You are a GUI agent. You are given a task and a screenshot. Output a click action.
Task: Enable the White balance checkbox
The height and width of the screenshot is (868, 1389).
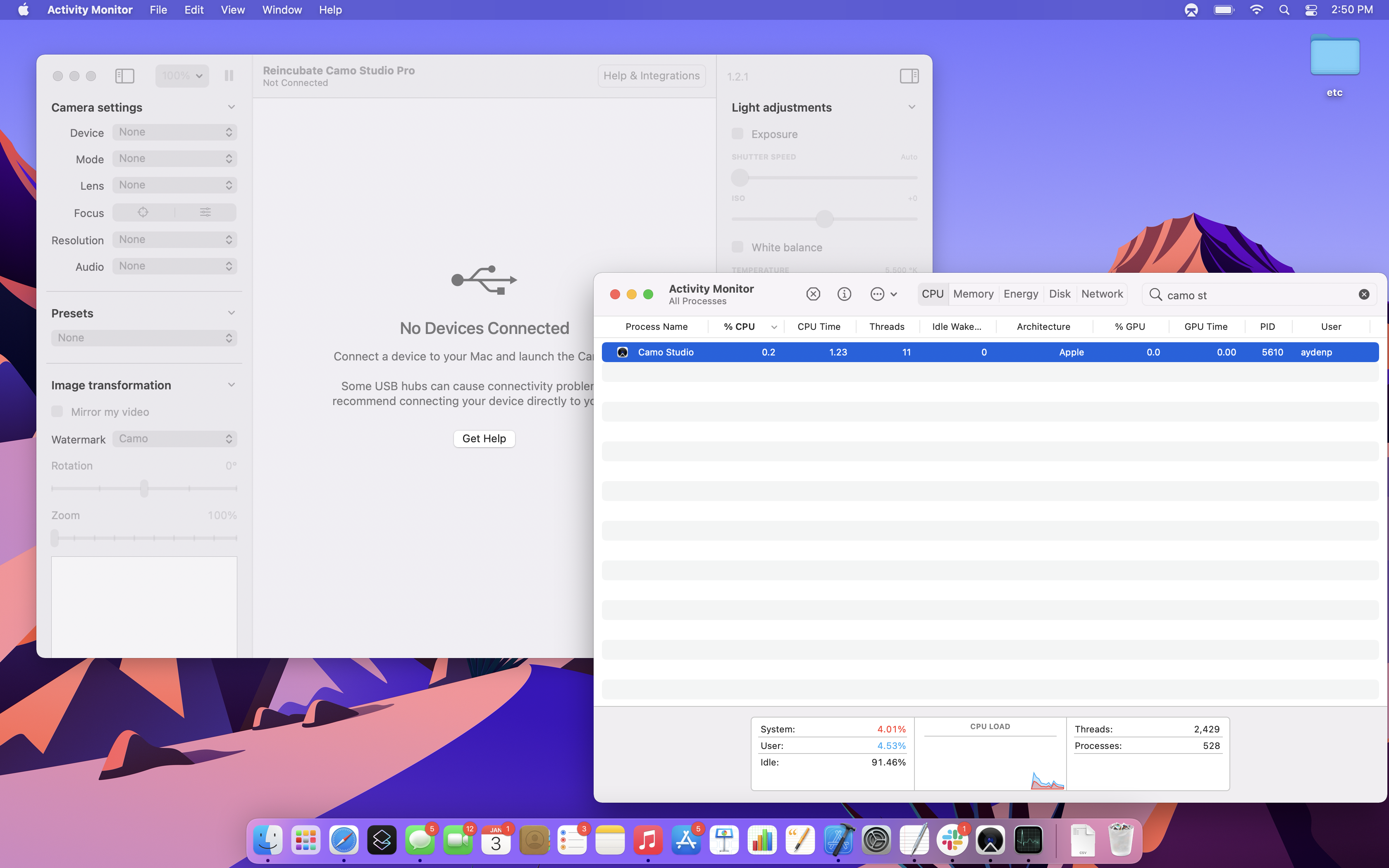[x=737, y=247]
